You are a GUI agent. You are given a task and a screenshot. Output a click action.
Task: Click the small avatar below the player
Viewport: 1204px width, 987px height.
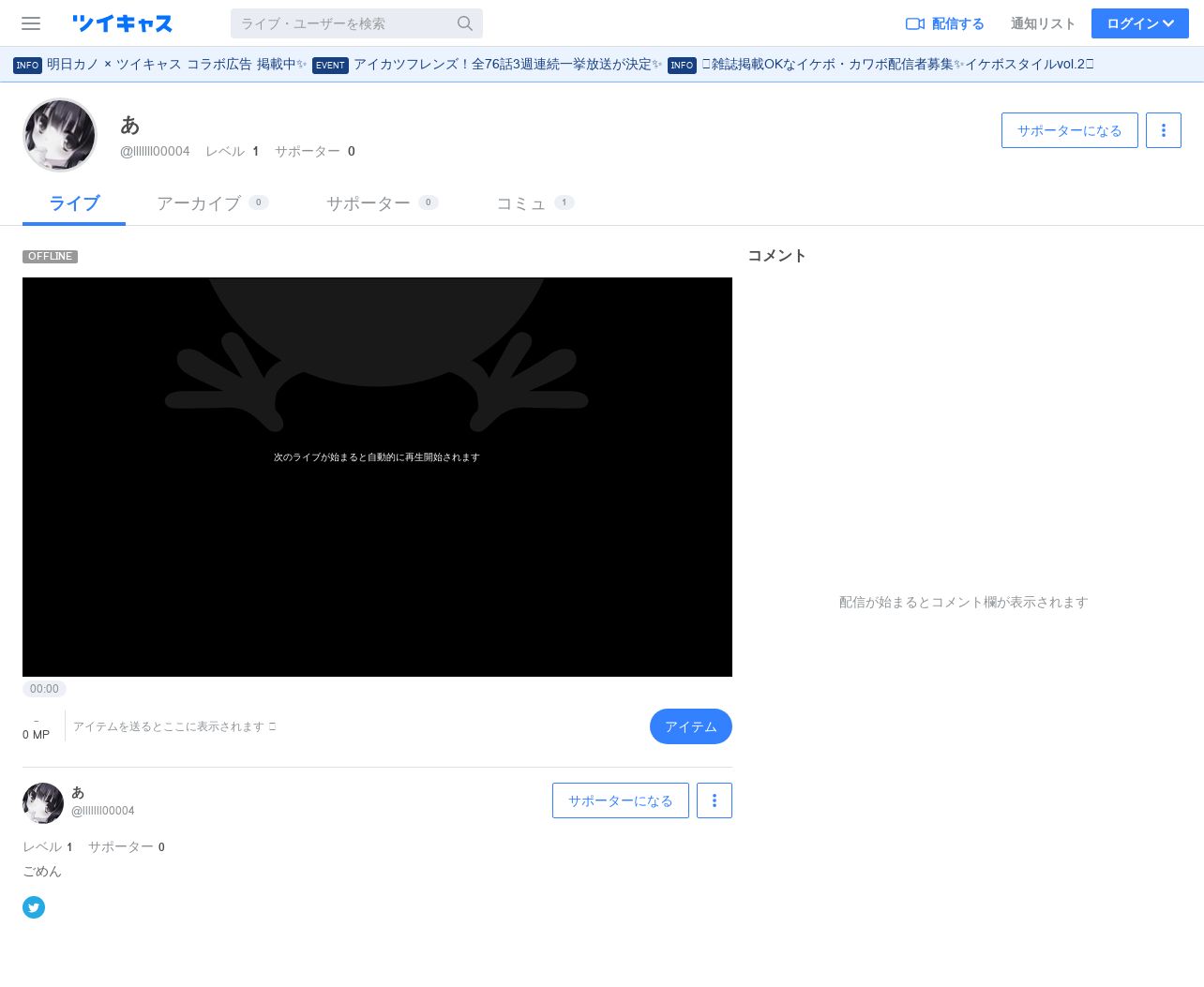[43, 803]
